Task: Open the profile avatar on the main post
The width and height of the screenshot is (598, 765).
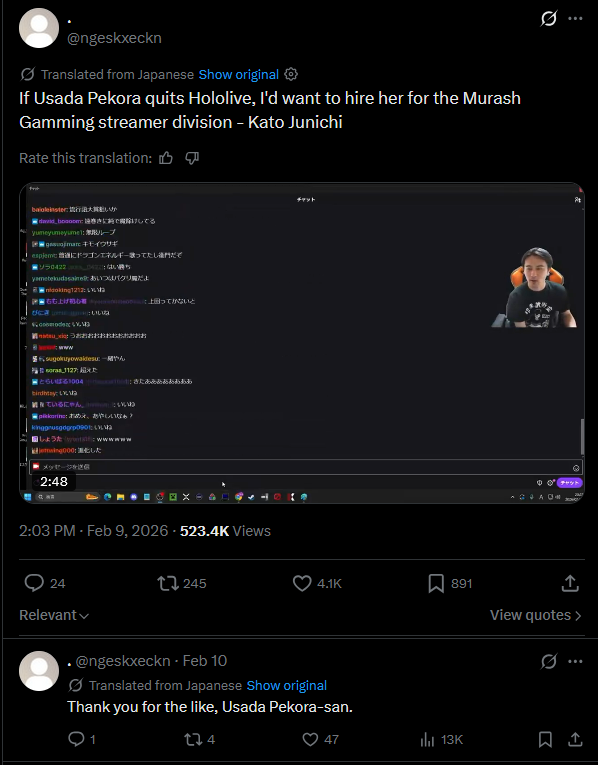Action: pos(39,28)
